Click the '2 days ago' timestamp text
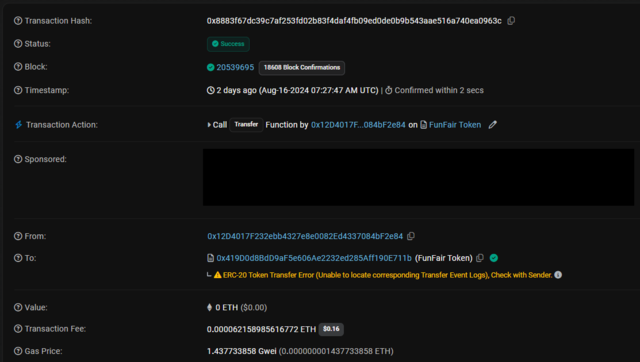The image size is (640, 362). pyautogui.click(x=236, y=90)
